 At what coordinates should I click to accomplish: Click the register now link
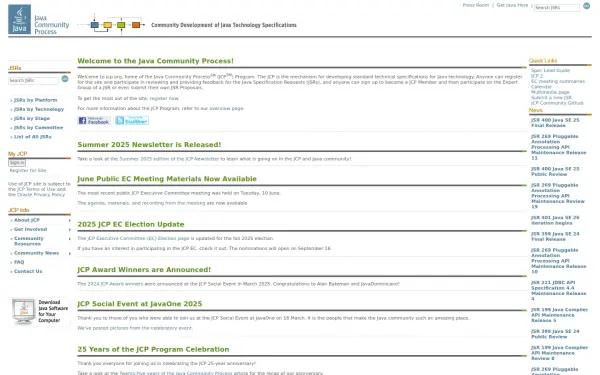(164, 99)
